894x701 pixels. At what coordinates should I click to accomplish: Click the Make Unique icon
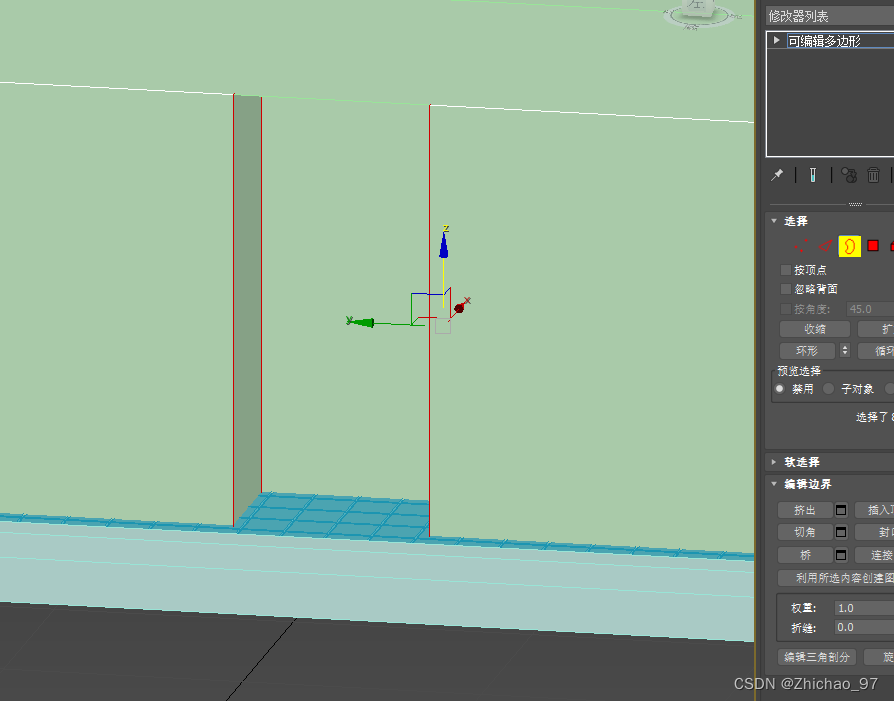pyautogui.click(x=849, y=175)
